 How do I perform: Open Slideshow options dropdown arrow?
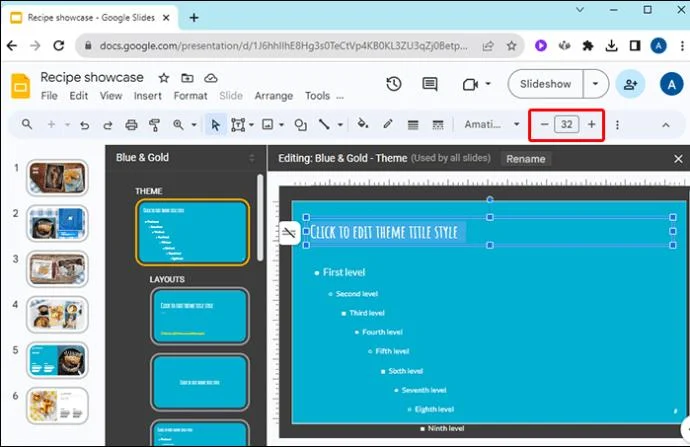[595, 84]
